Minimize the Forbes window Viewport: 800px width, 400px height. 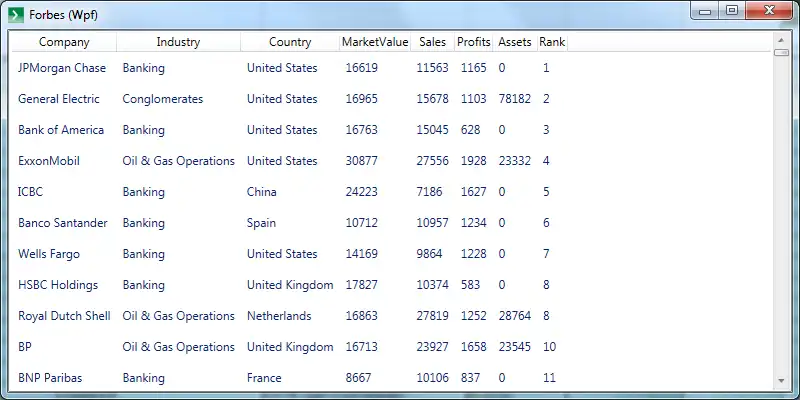[x=705, y=11]
